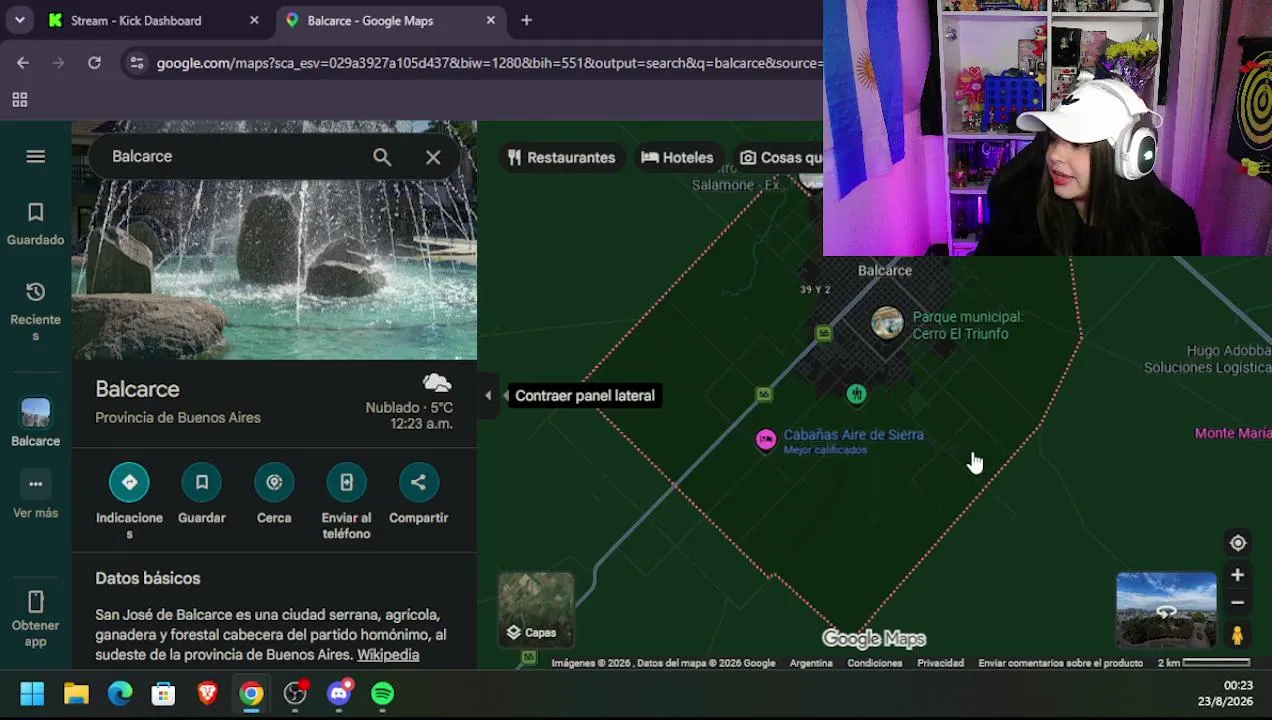
Task: Open Brave browser from taskbar
Action: point(207,694)
